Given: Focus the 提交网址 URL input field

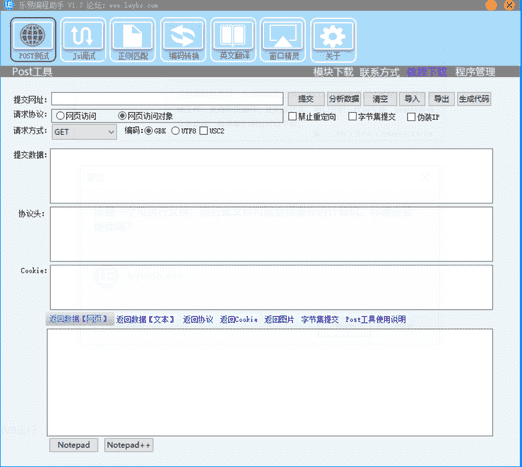Looking at the screenshot, I should pos(167,99).
